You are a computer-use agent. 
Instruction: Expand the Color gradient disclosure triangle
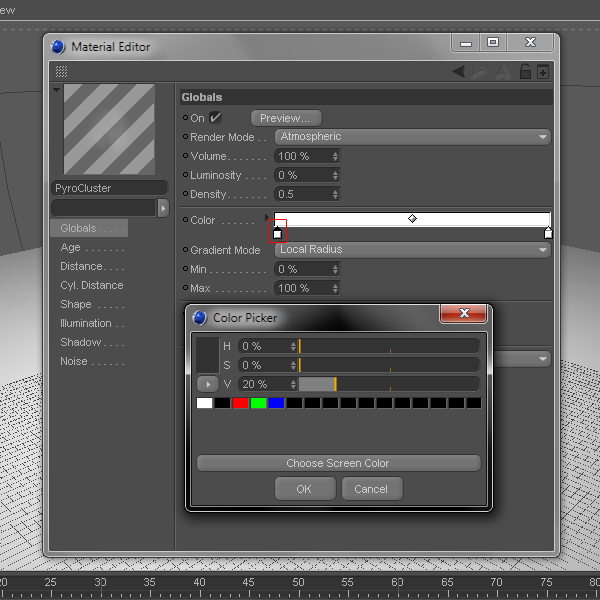pyautogui.click(x=267, y=218)
